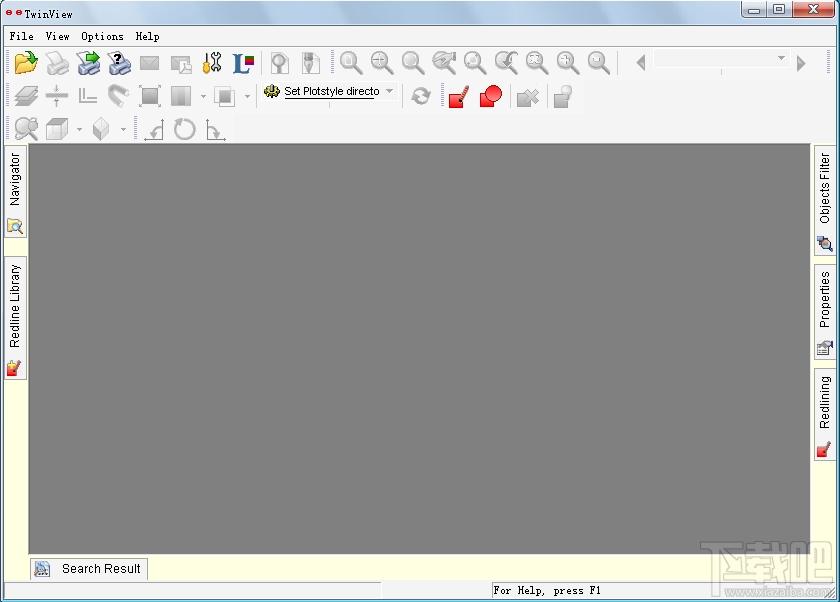Open the Redline Library side tab

tap(15, 318)
